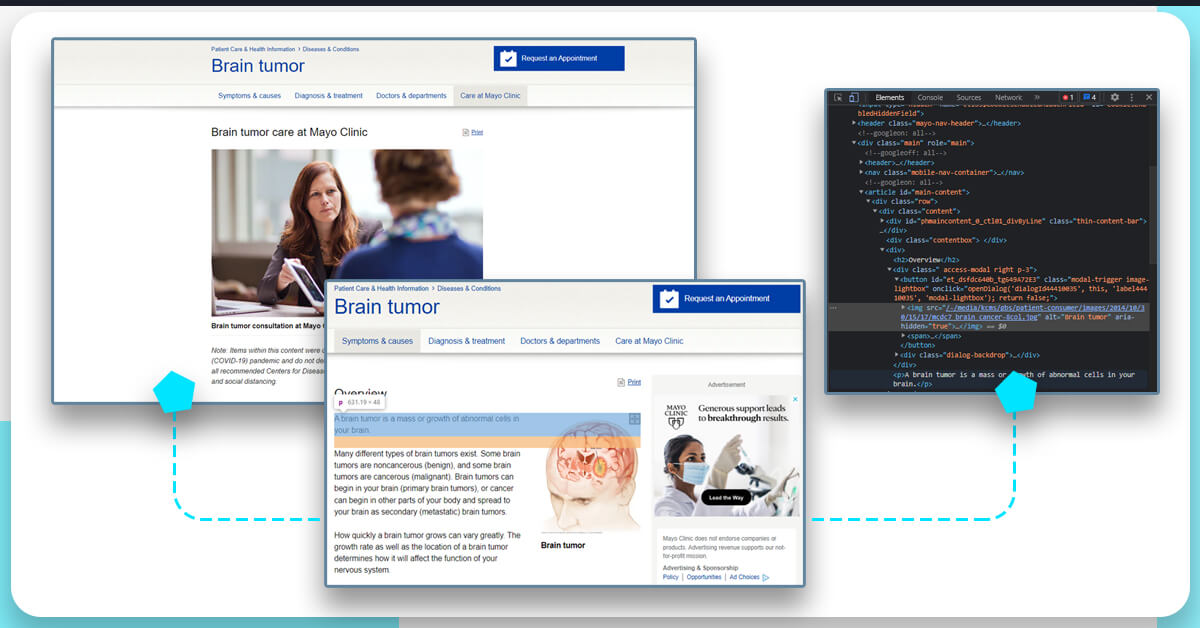This screenshot has height=628, width=1200.
Task: Click calendar check icon in back window button
Action: click(508, 59)
